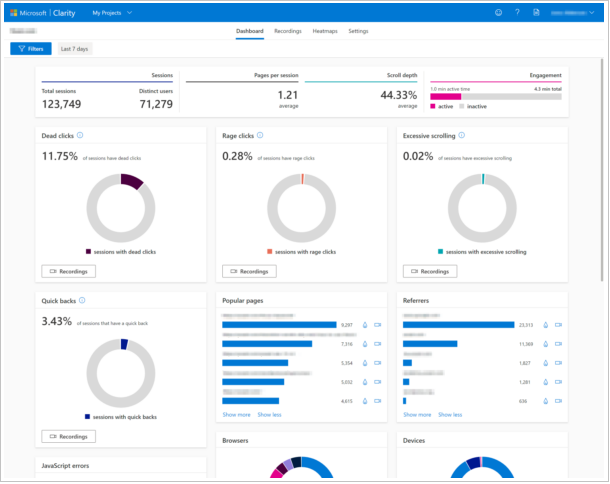Image resolution: width=610 pixels, height=484 pixels.
Task: Open heatmap icon for 5,032 popular page
Action: point(365,382)
